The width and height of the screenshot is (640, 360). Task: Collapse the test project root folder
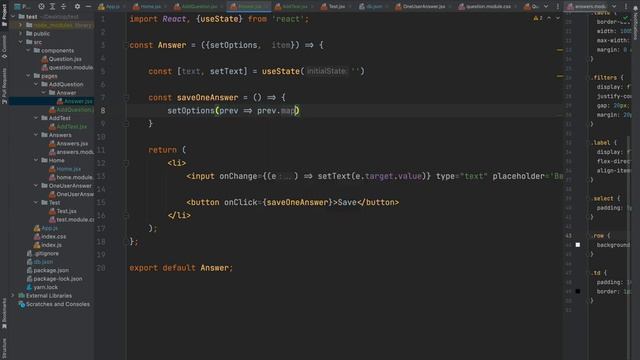point(13,17)
